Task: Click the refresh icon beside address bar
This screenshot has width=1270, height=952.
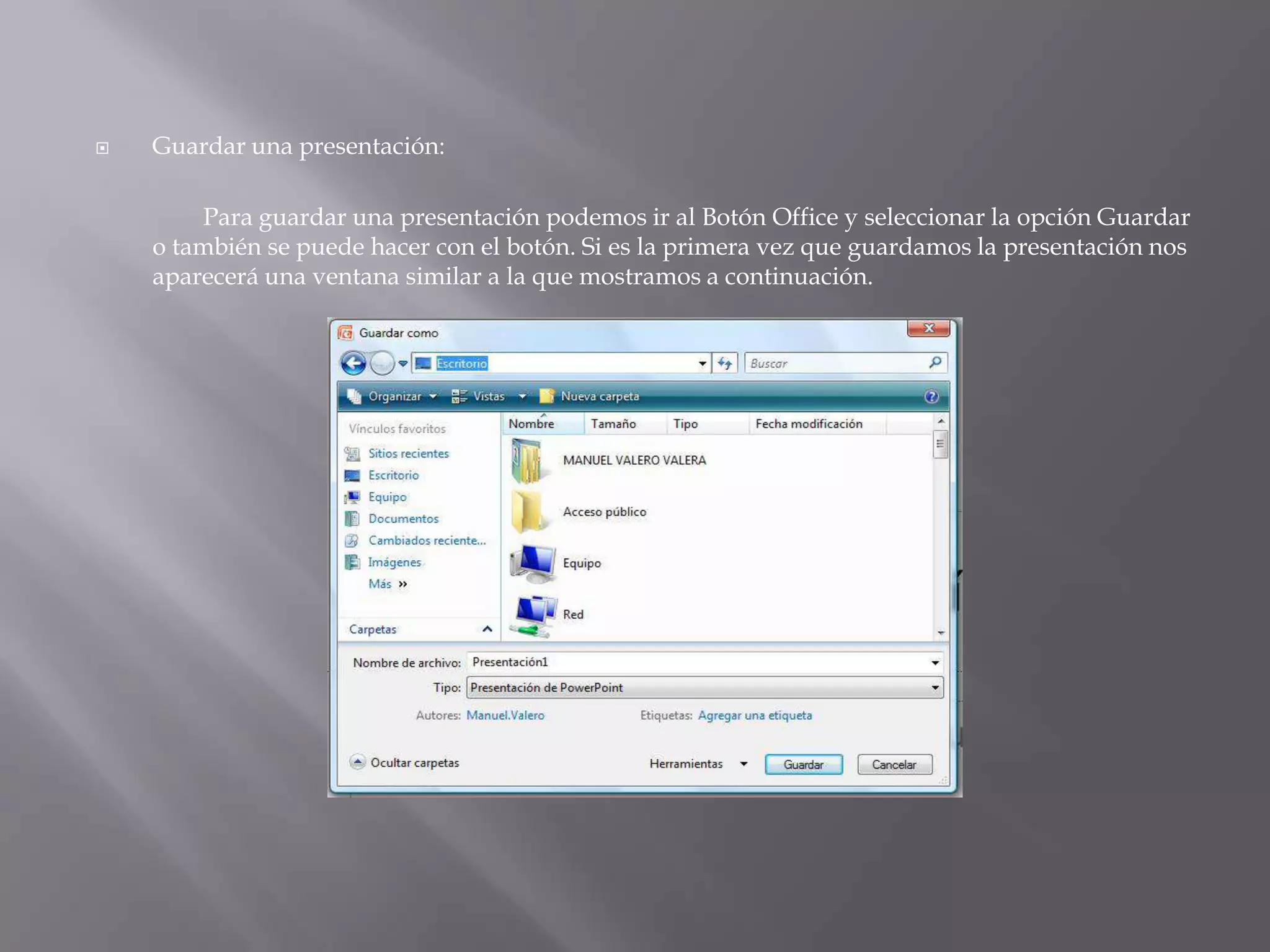Action: tap(724, 363)
